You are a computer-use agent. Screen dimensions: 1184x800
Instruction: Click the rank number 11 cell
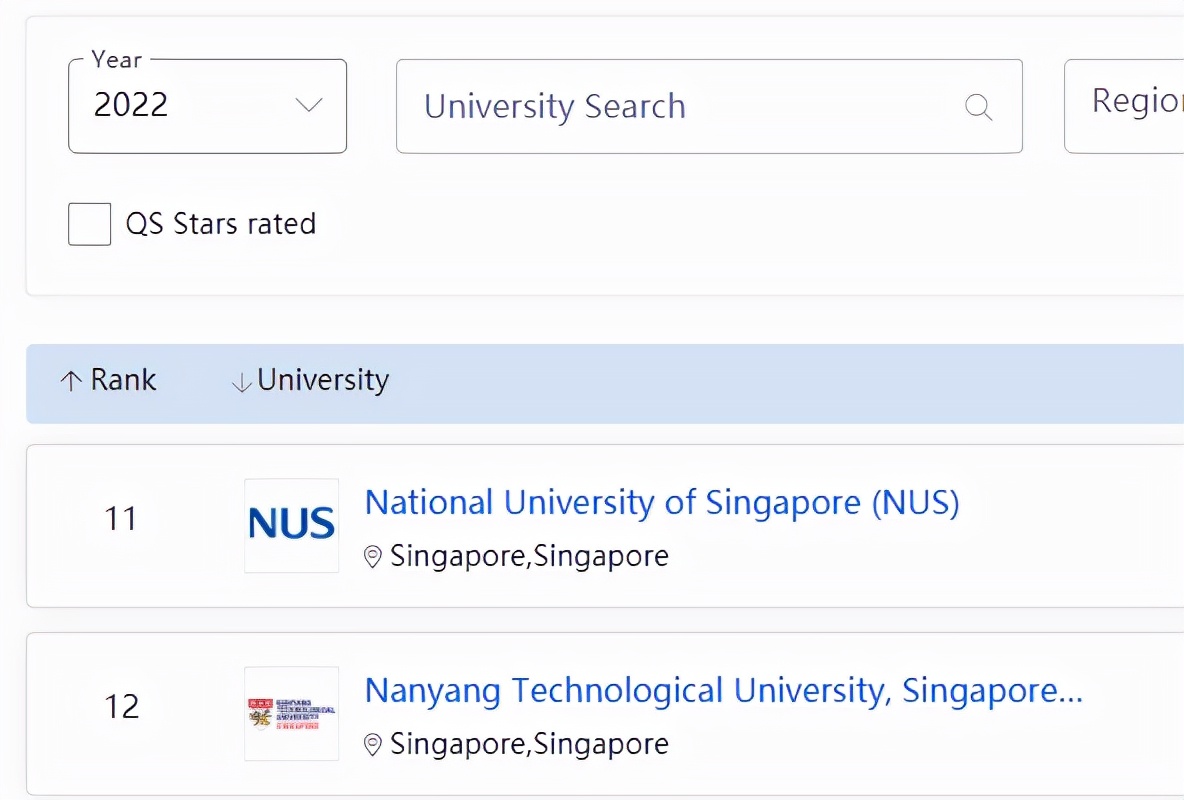(120, 518)
